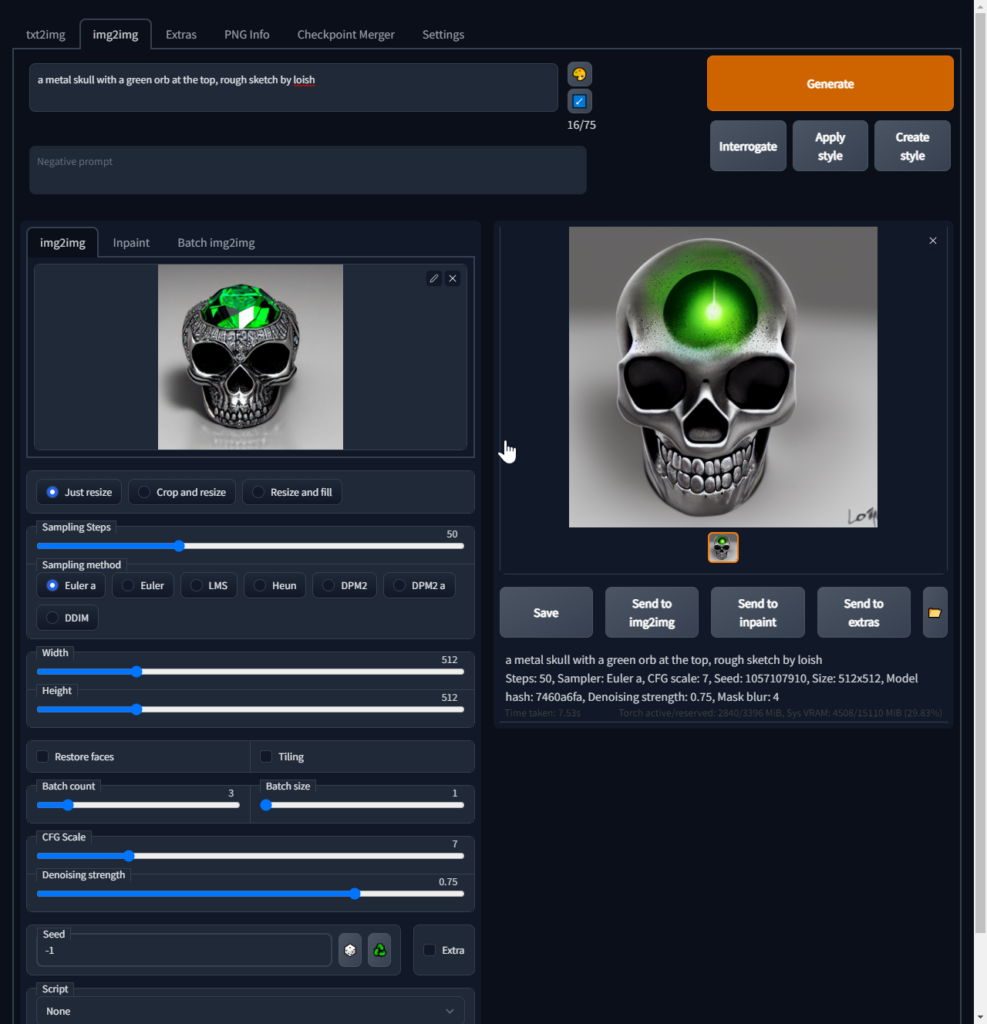Clear the uploaded input image with the X icon

pos(452,278)
